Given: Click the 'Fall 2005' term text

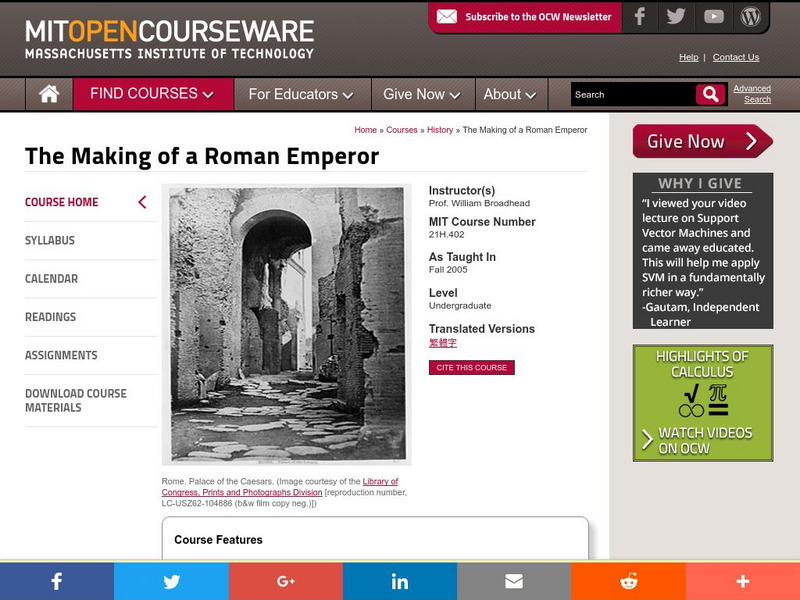Looking at the screenshot, I should 448,269.
